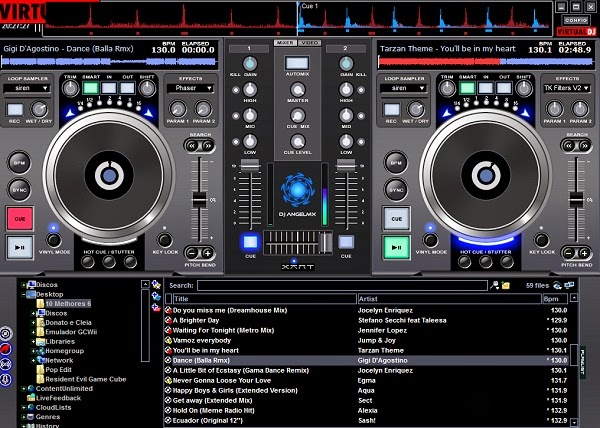Expand the Libraries tree node

pyautogui.click(x=33, y=342)
